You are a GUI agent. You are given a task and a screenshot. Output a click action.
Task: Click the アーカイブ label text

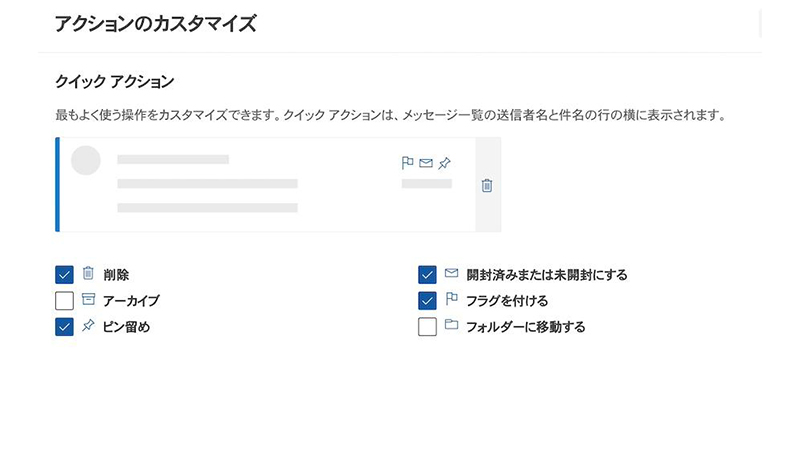point(131,301)
